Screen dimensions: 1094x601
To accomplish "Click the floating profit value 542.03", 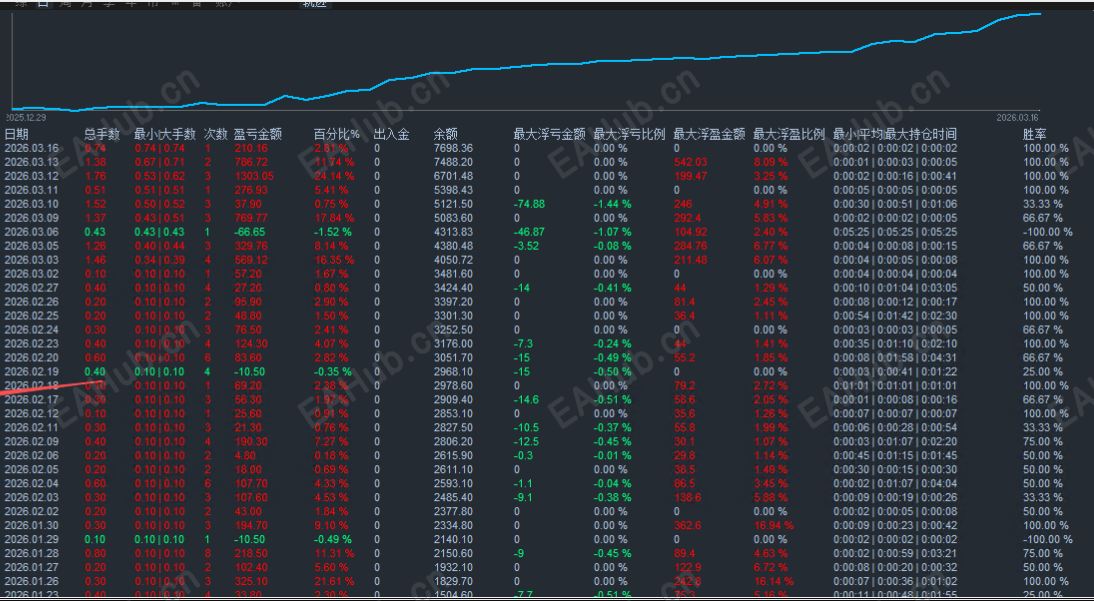I will [x=690, y=162].
